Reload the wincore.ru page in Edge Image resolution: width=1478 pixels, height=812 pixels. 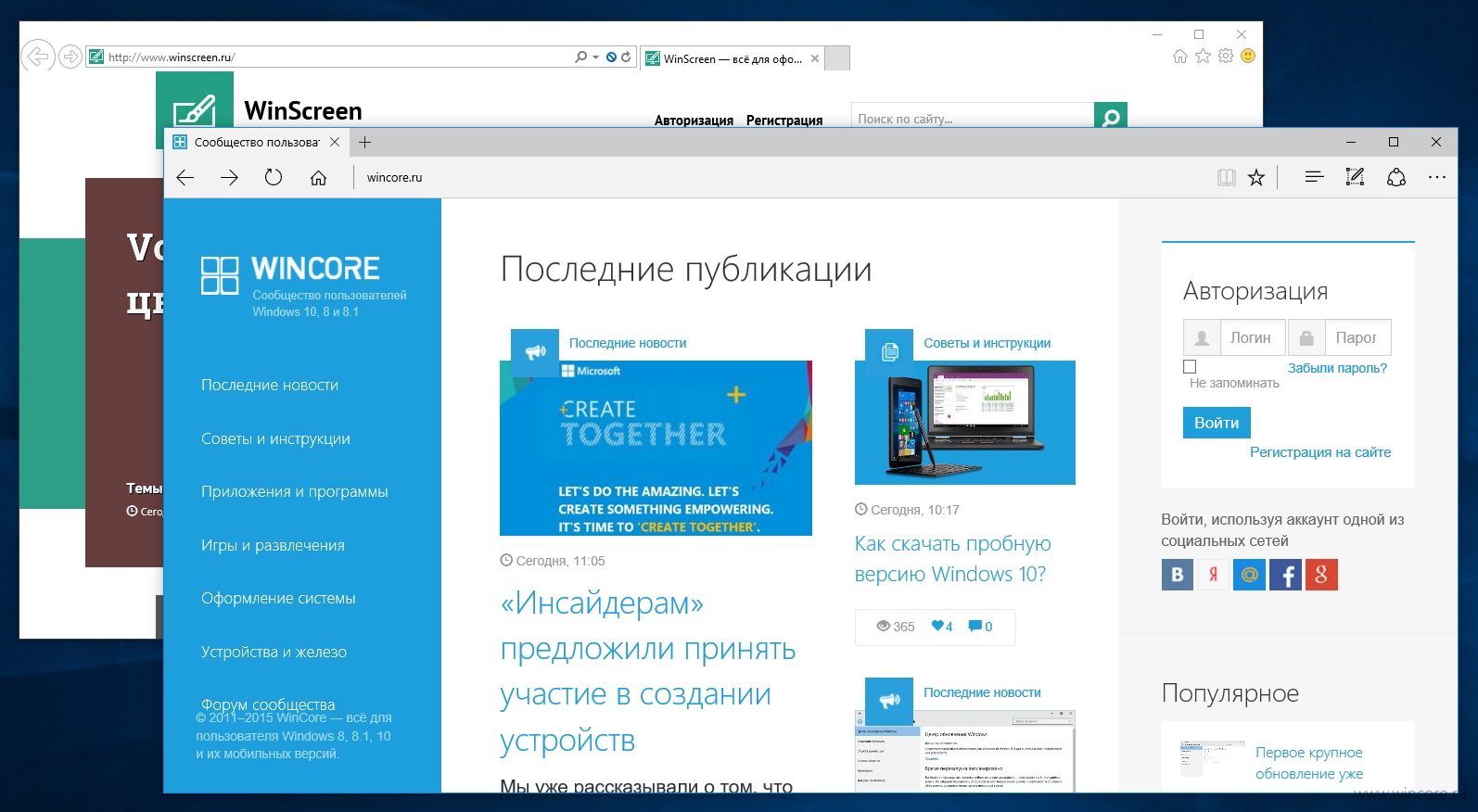(274, 177)
